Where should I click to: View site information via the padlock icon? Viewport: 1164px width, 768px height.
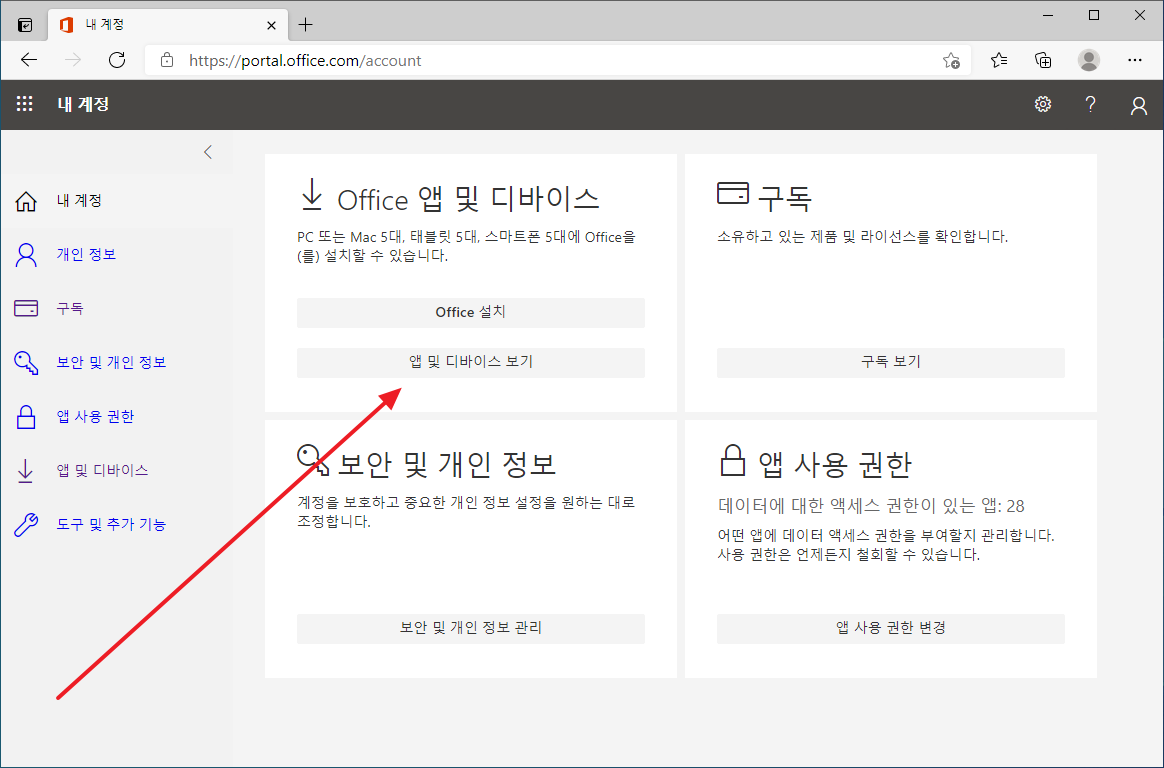click(x=167, y=60)
